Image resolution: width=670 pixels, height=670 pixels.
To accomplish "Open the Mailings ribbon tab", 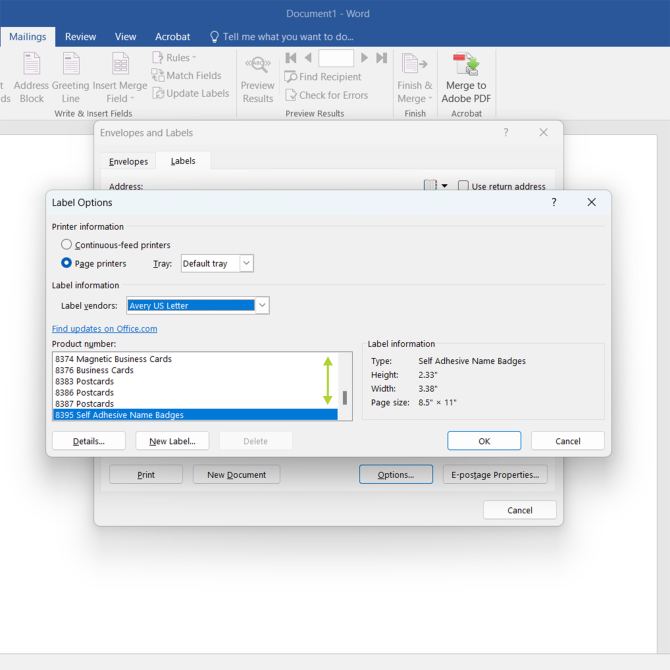I will coord(28,37).
